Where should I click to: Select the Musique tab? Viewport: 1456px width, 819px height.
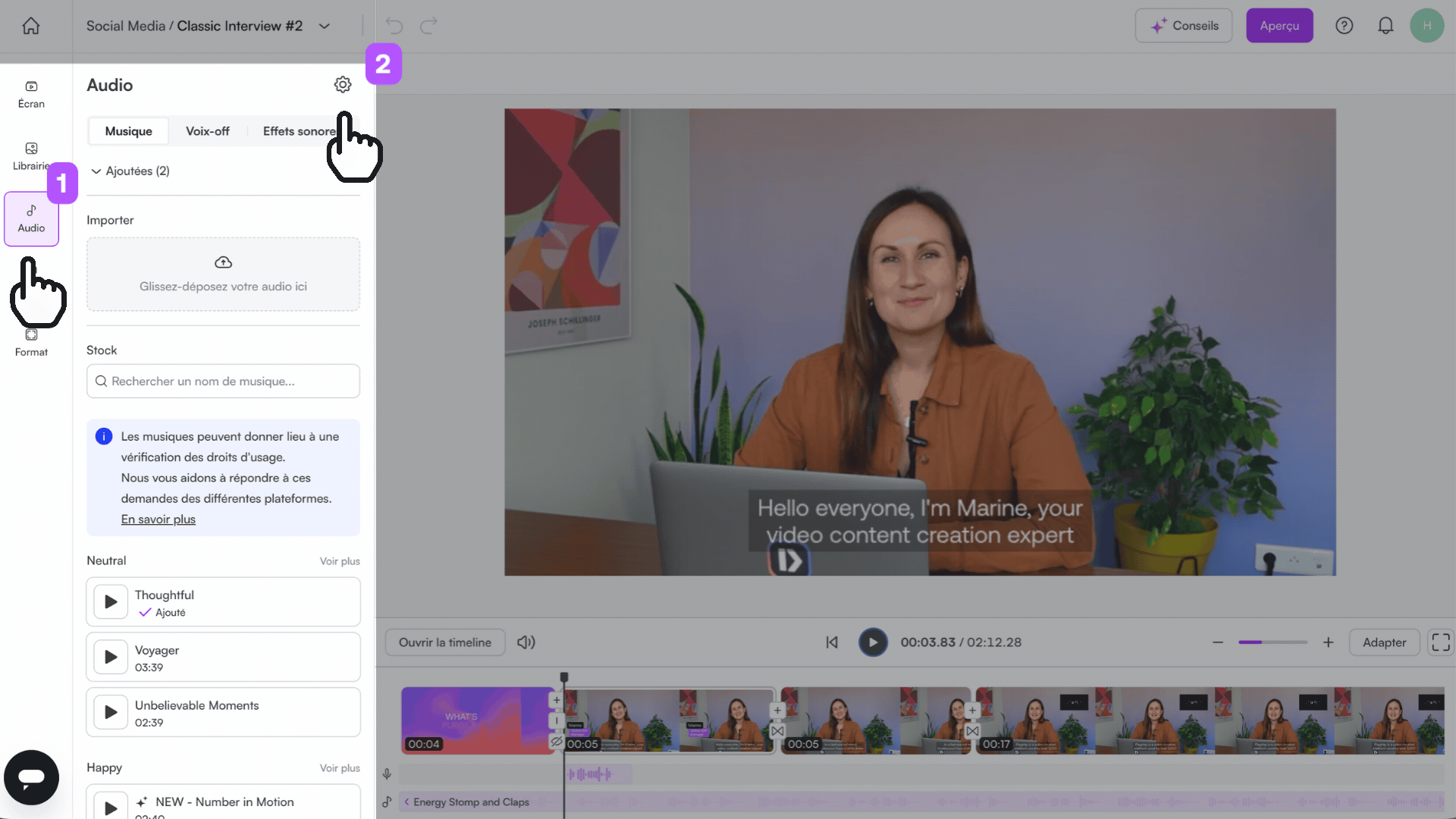click(128, 131)
